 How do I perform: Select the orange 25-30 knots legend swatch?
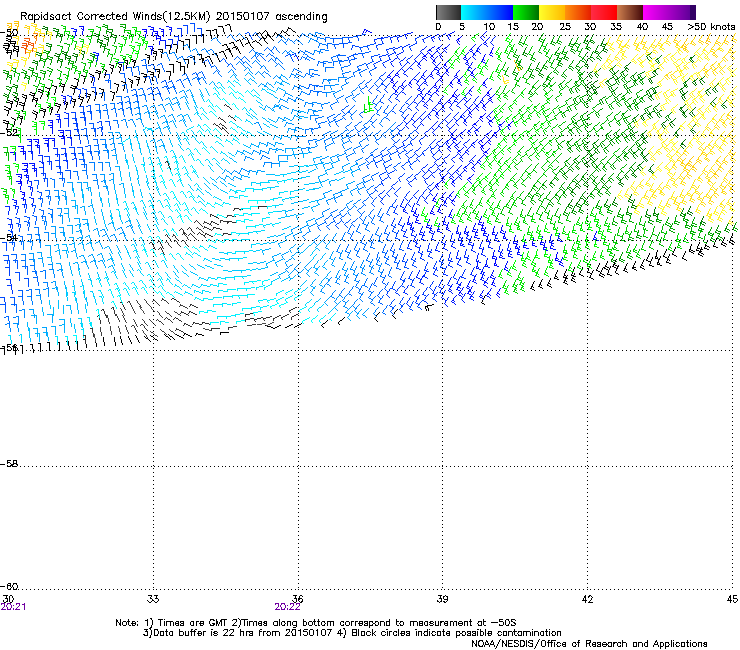click(x=578, y=12)
